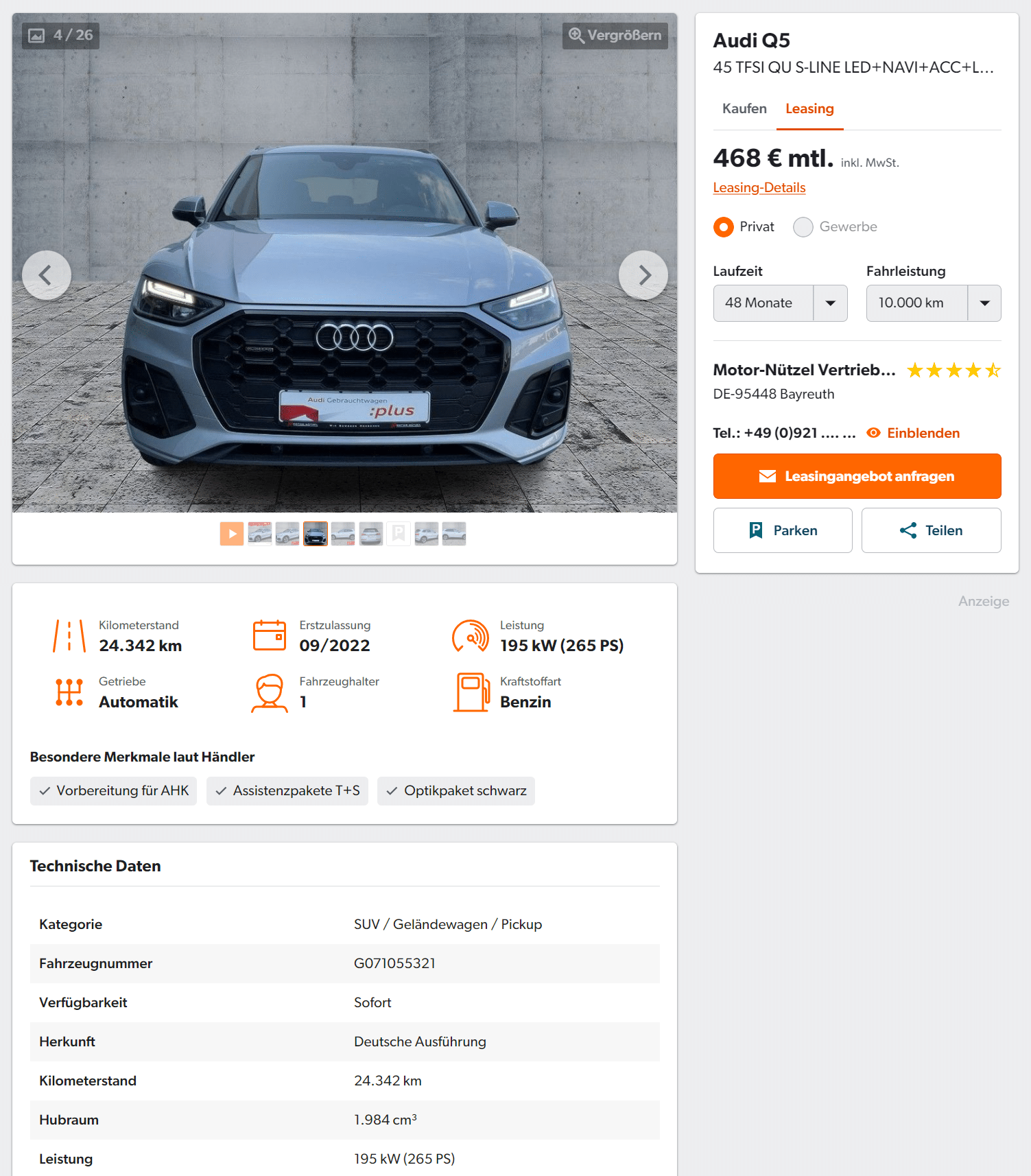Open the Fahrleistung 10.000 km dropdown
This screenshot has width=1031, height=1176.
coord(934,303)
